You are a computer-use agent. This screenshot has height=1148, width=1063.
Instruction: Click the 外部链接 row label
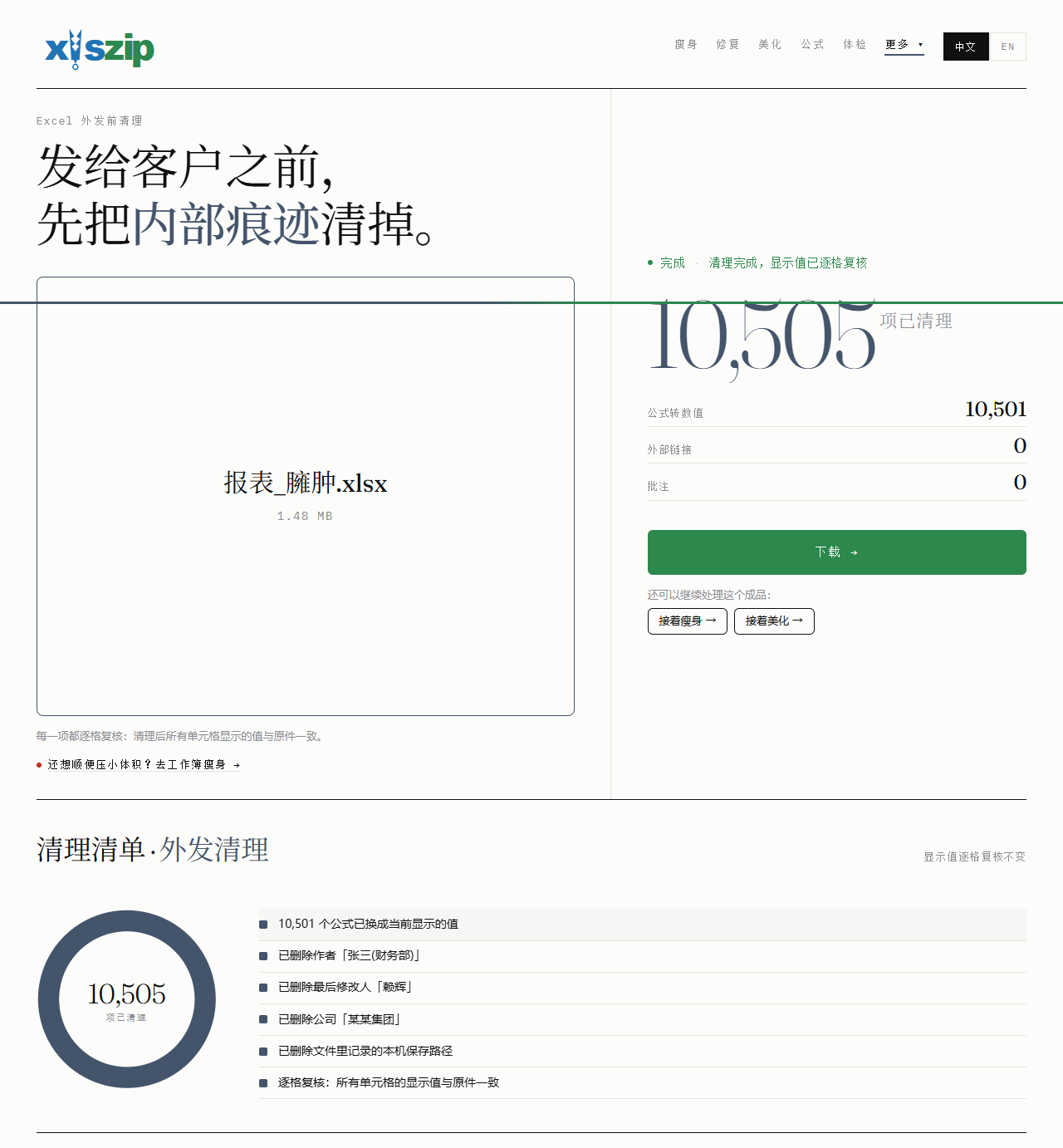coord(669,450)
